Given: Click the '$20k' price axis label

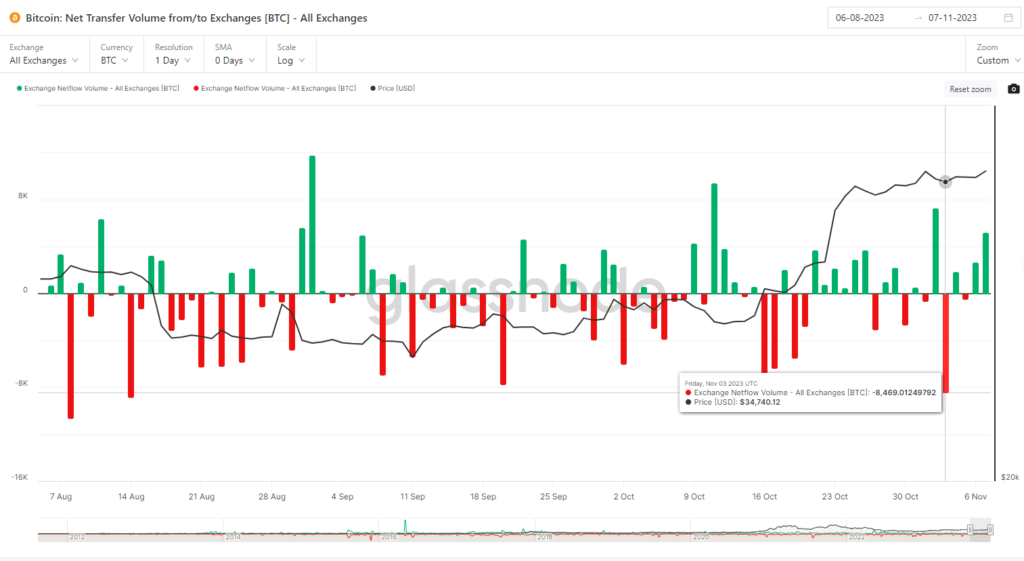Looking at the screenshot, I should pyautogui.click(x=1010, y=477).
